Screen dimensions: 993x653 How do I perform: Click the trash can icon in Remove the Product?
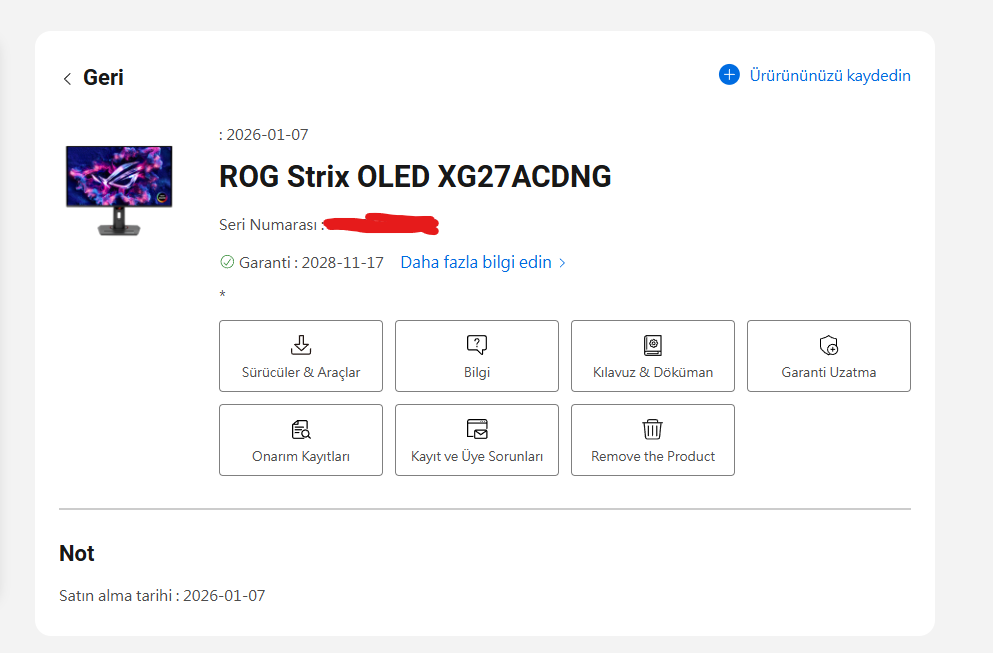tap(653, 429)
